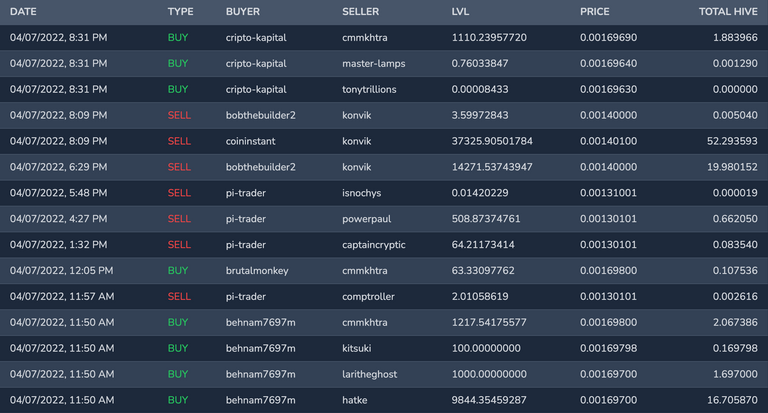Select seller name tonytrillions
Viewport: 768px width, 413px height.
369,90
